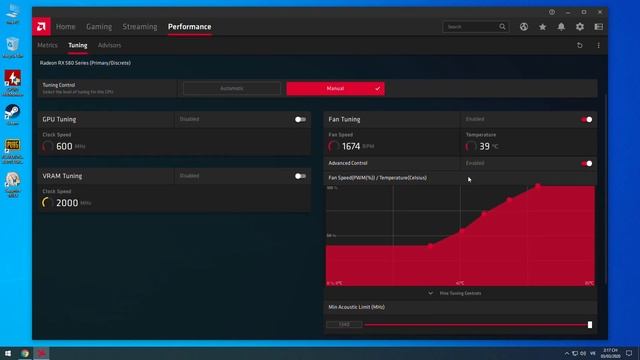Click the taskbar clock
Image resolution: width=640 pixels, height=360 pixels.
coord(610,353)
